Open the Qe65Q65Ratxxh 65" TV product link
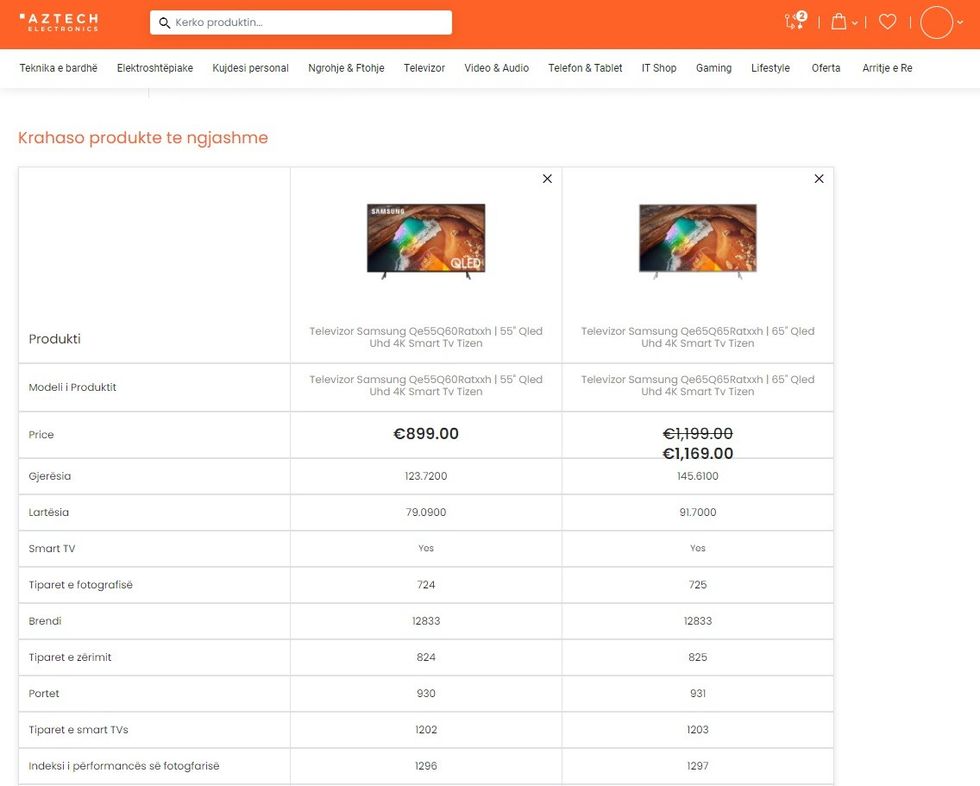This screenshot has width=980, height=786. pos(698,337)
